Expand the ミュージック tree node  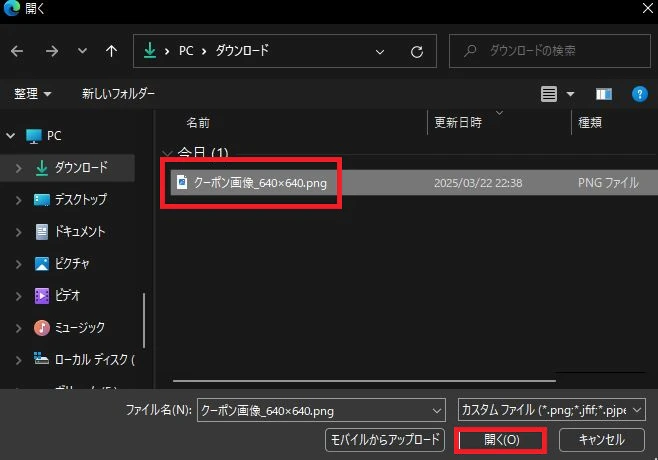pos(18,328)
